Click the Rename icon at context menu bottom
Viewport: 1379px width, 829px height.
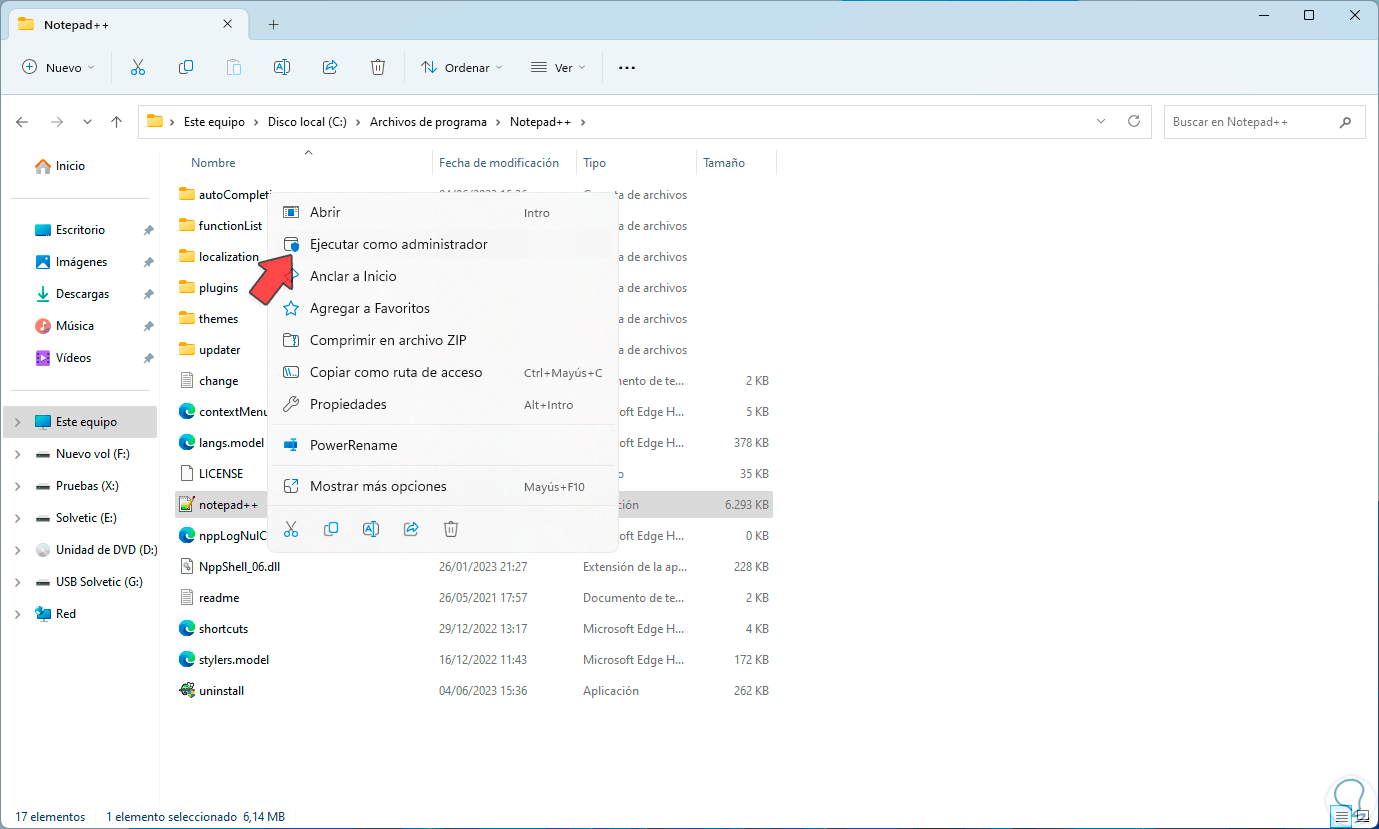click(x=371, y=529)
